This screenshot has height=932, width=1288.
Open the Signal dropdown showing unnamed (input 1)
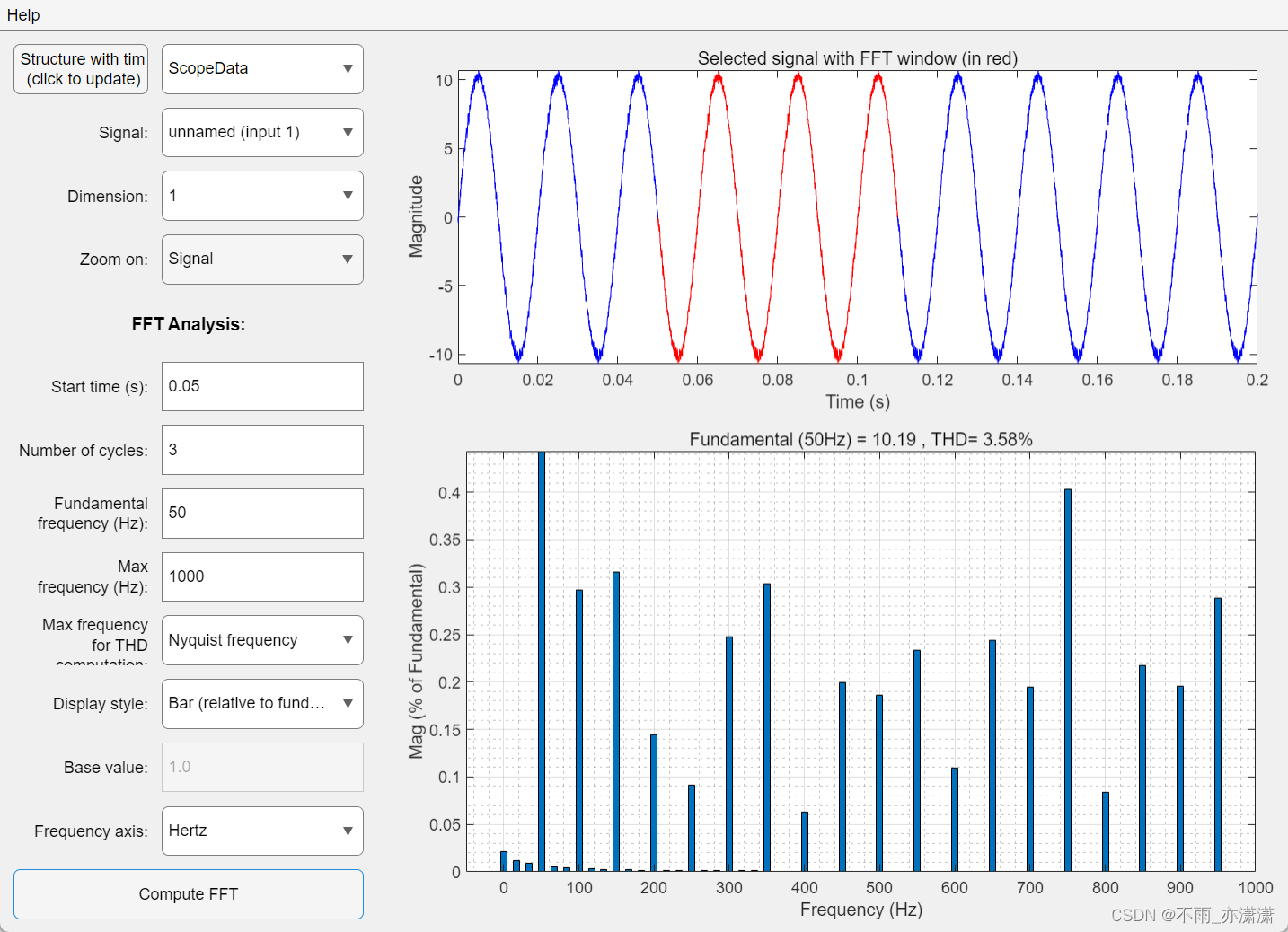262,133
